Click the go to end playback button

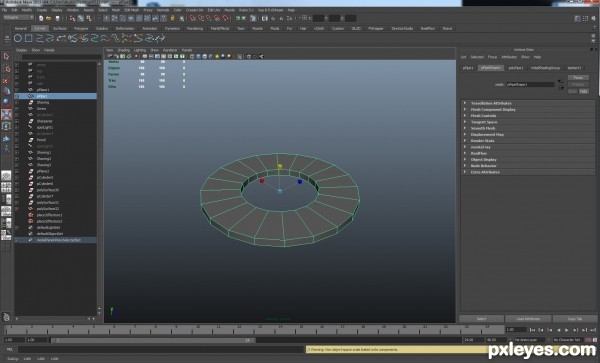[x=593, y=330]
